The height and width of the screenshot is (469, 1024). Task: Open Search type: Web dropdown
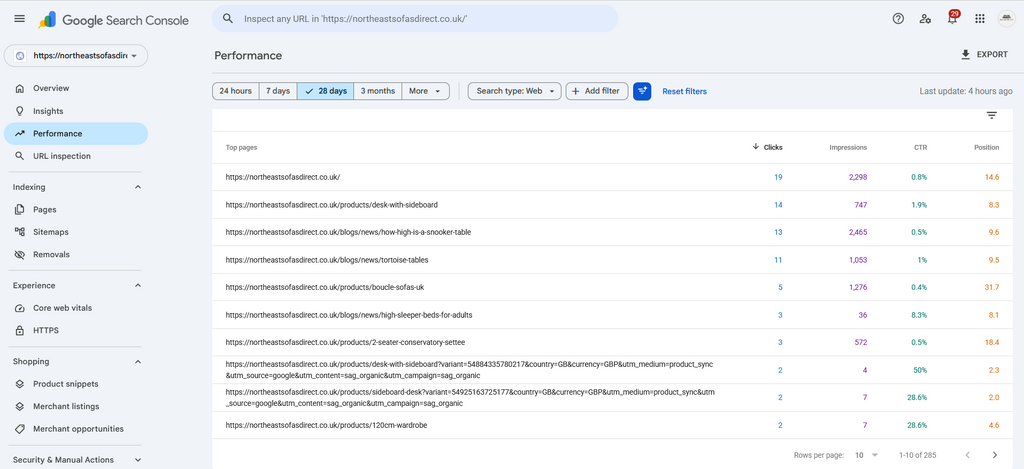click(515, 91)
